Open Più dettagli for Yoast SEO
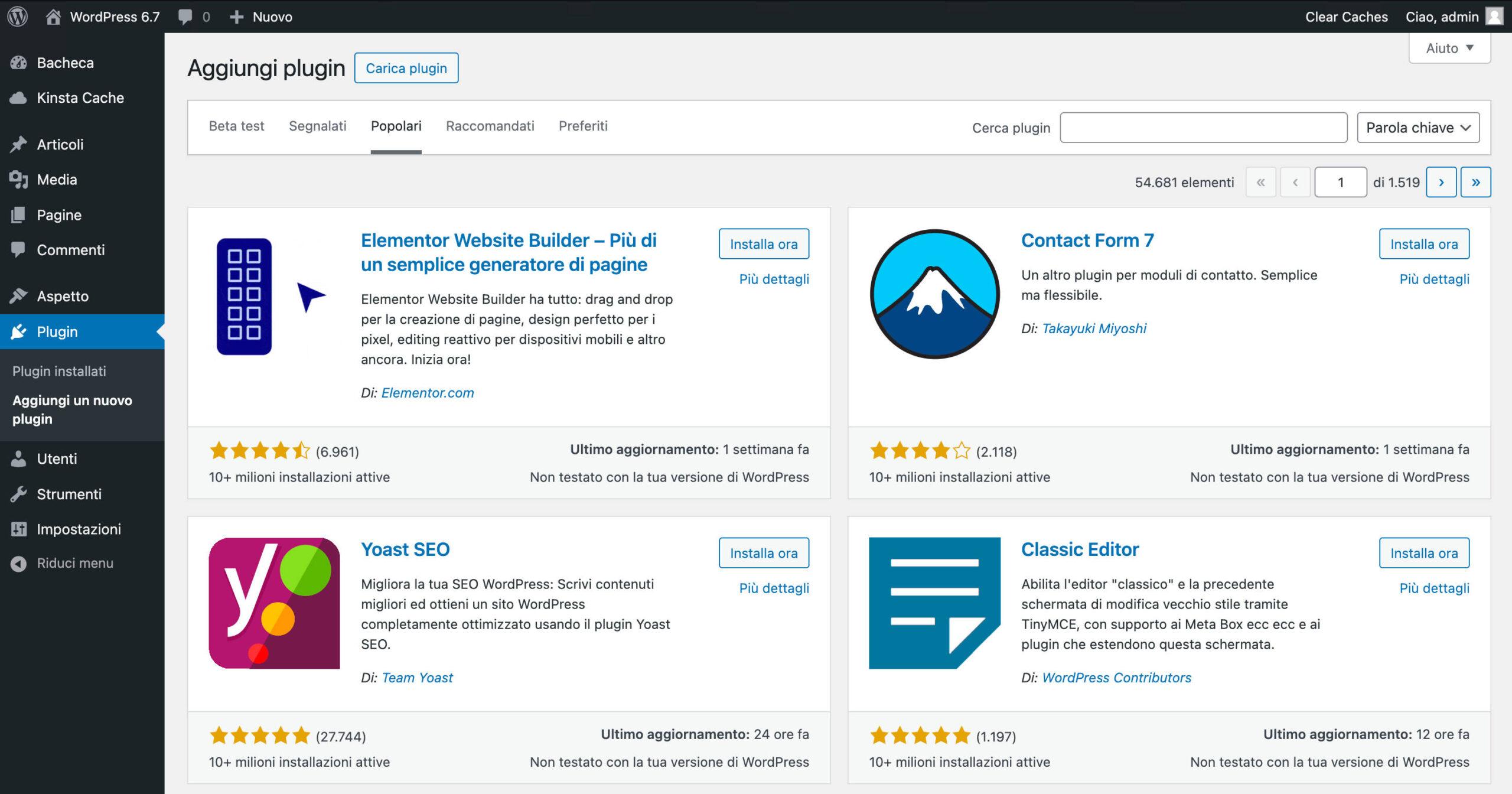Image resolution: width=1512 pixels, height=794 pixels. click(x=774, y=588)
